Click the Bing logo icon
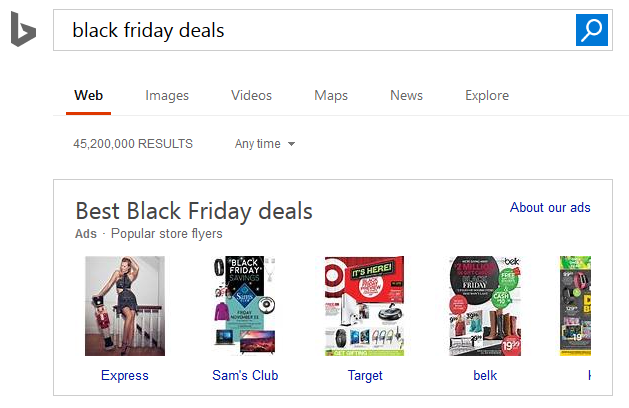 pyautogui.click(x=23, y=31)
